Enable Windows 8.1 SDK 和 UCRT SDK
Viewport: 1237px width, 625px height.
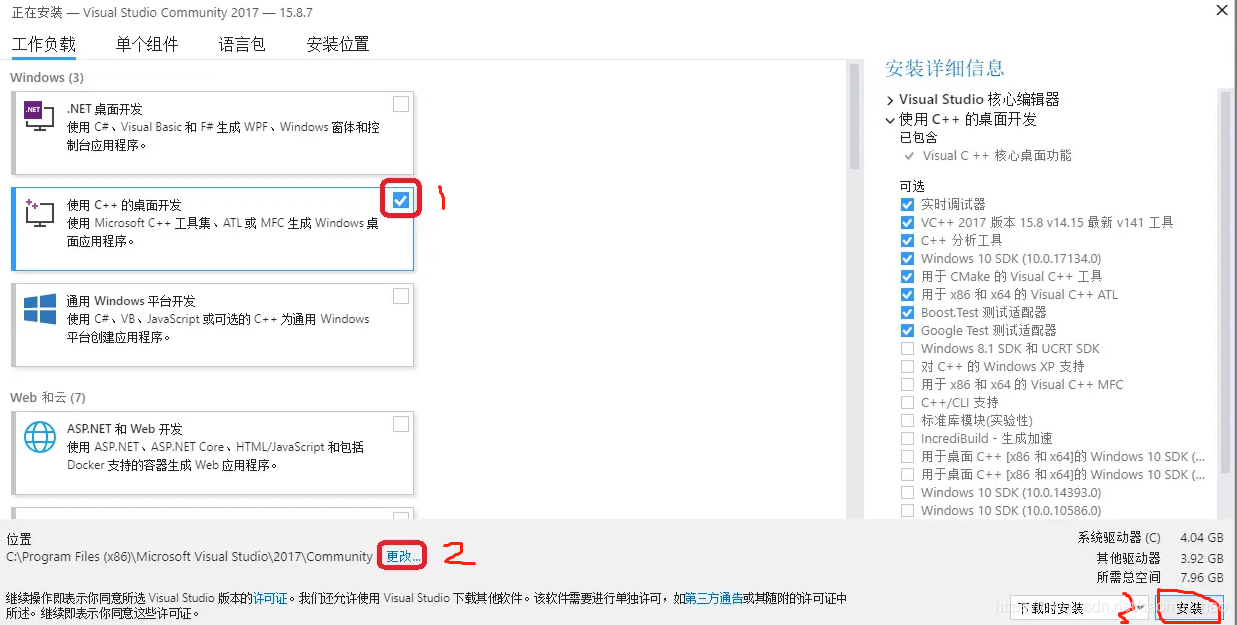(x=907, y=348)
